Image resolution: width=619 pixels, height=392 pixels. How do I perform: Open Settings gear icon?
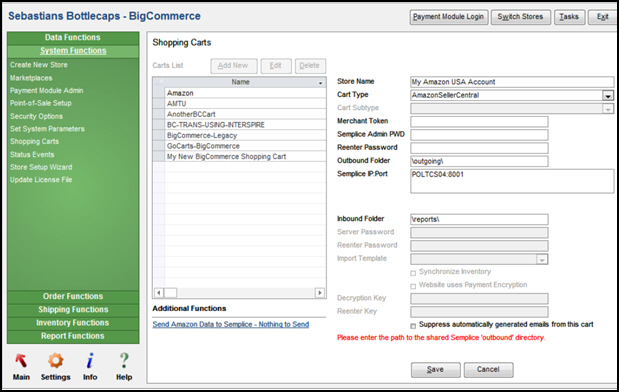point(56,361)
